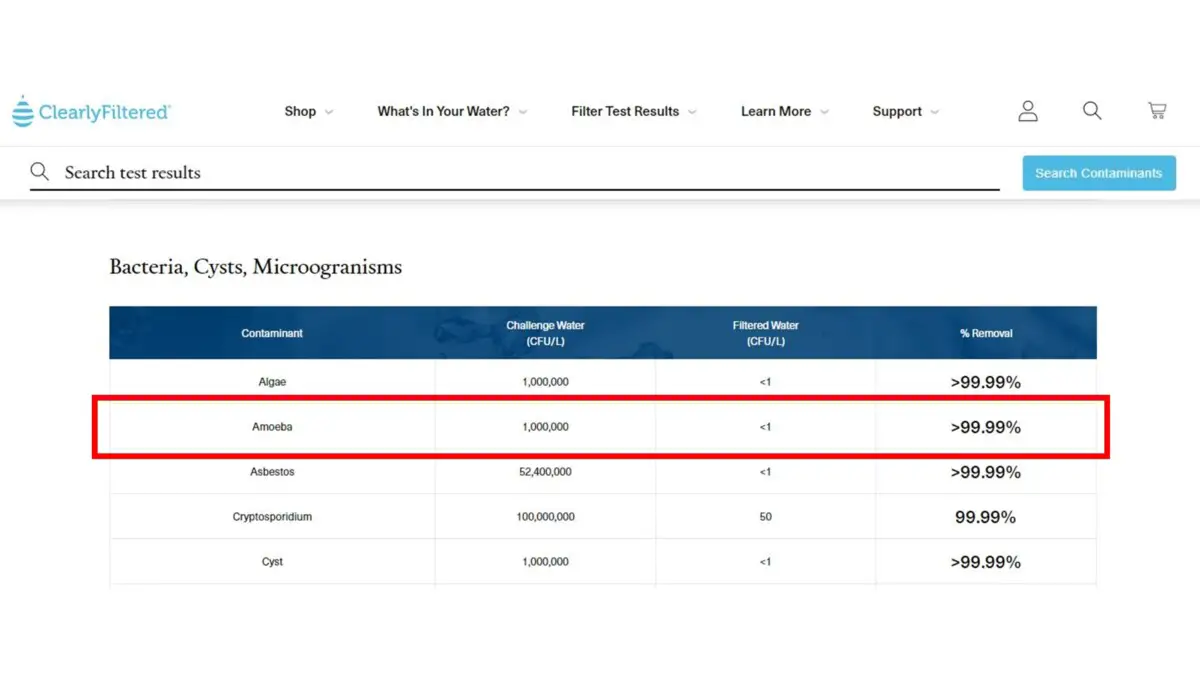Expand What's In Your Water? chevron
Image resolution: width=1200 pixels, height=675 pixels.
coord(523,112)
